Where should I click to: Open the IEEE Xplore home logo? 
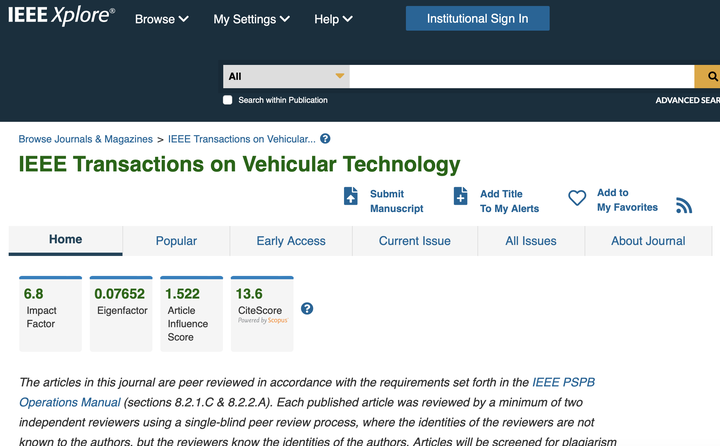pyautogui.click(x=61, y=17)
